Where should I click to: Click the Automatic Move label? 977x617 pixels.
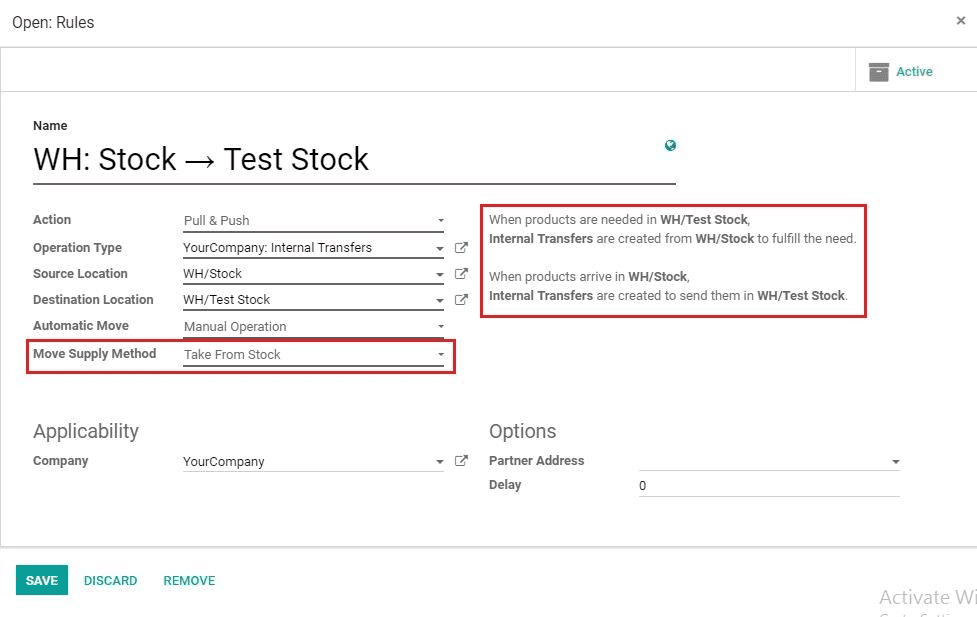tap(81, 326)
